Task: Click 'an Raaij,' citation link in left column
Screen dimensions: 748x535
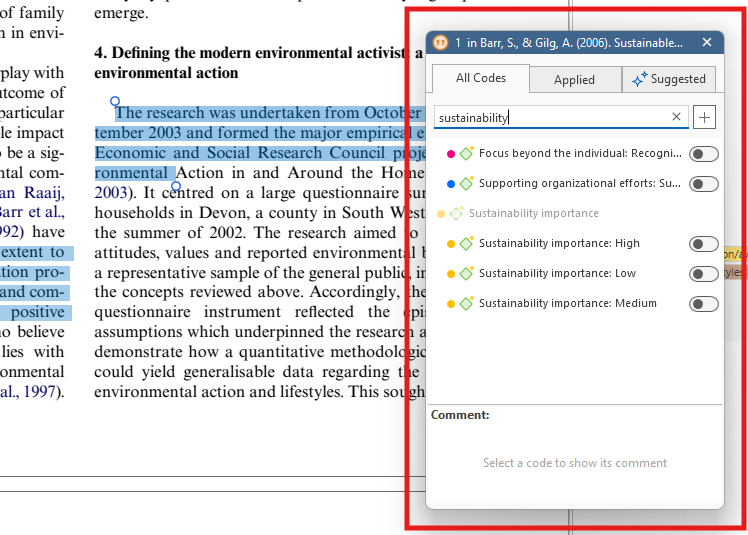Action: [32, 193]
